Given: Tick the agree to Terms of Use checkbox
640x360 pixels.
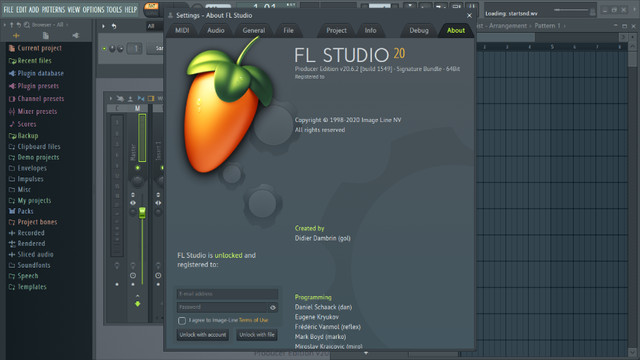Looking at the screenshot, I should click(182, 320).
